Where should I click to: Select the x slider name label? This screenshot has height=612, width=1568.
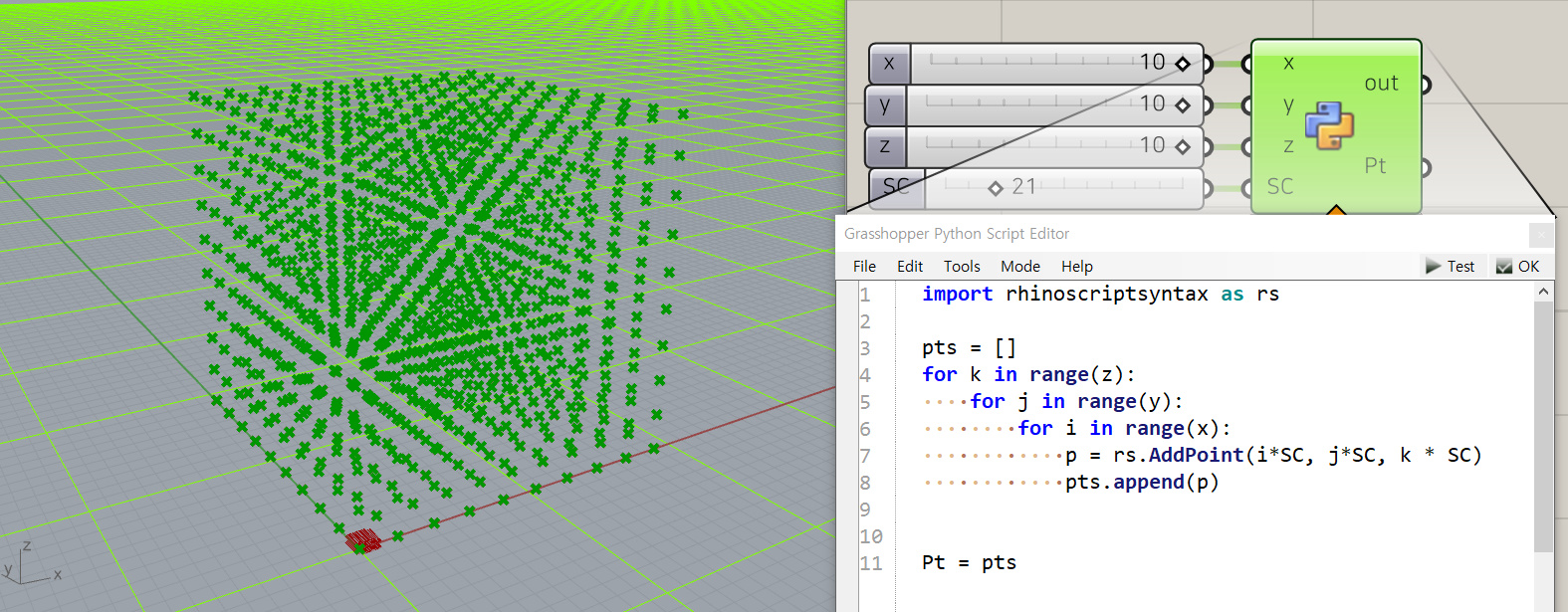tap(889, 64)
